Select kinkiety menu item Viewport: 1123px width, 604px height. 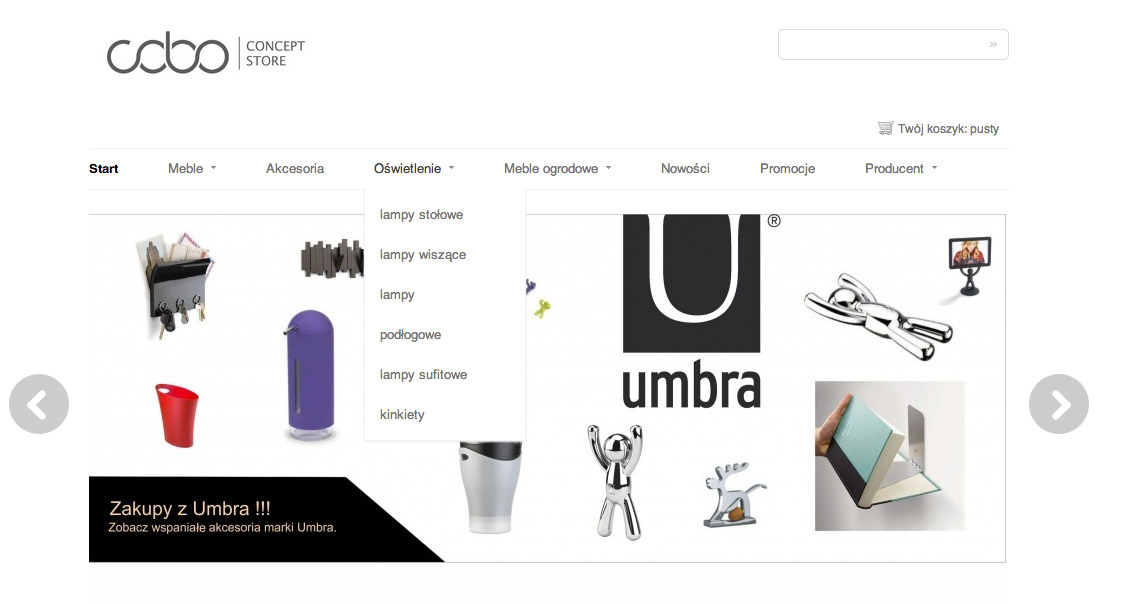coord(402,414)
